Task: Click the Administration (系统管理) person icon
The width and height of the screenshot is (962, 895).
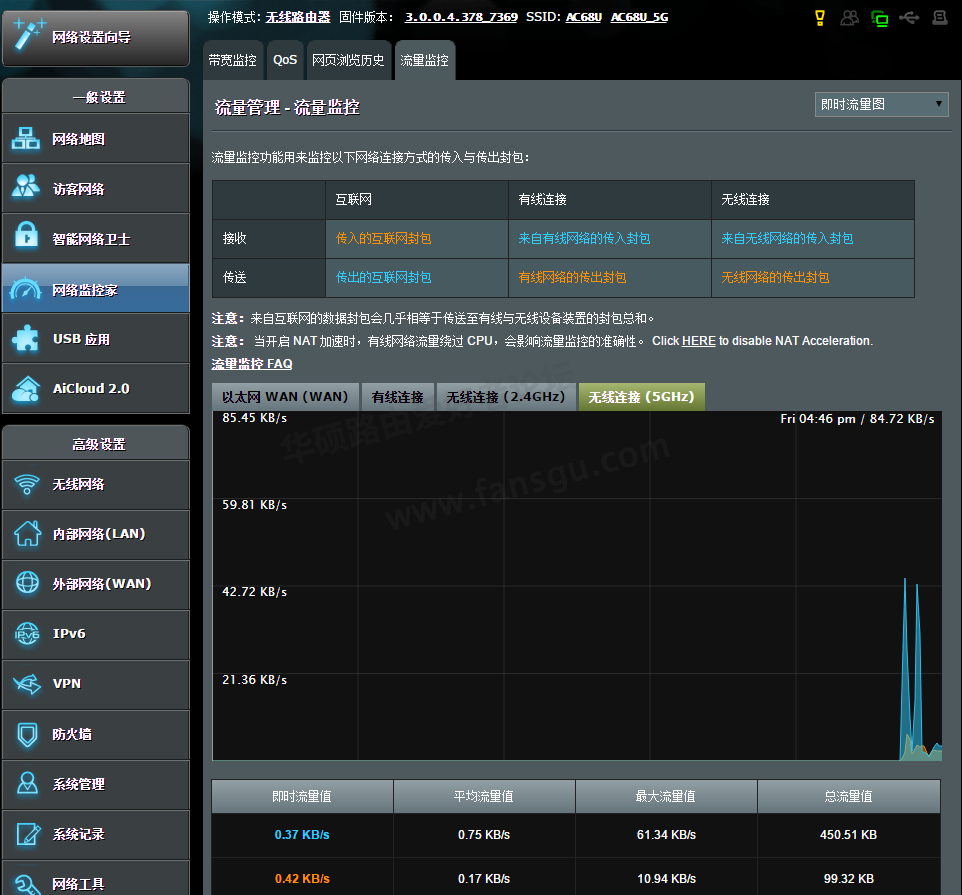Action: pyautogui.click(x=27, y=783)
